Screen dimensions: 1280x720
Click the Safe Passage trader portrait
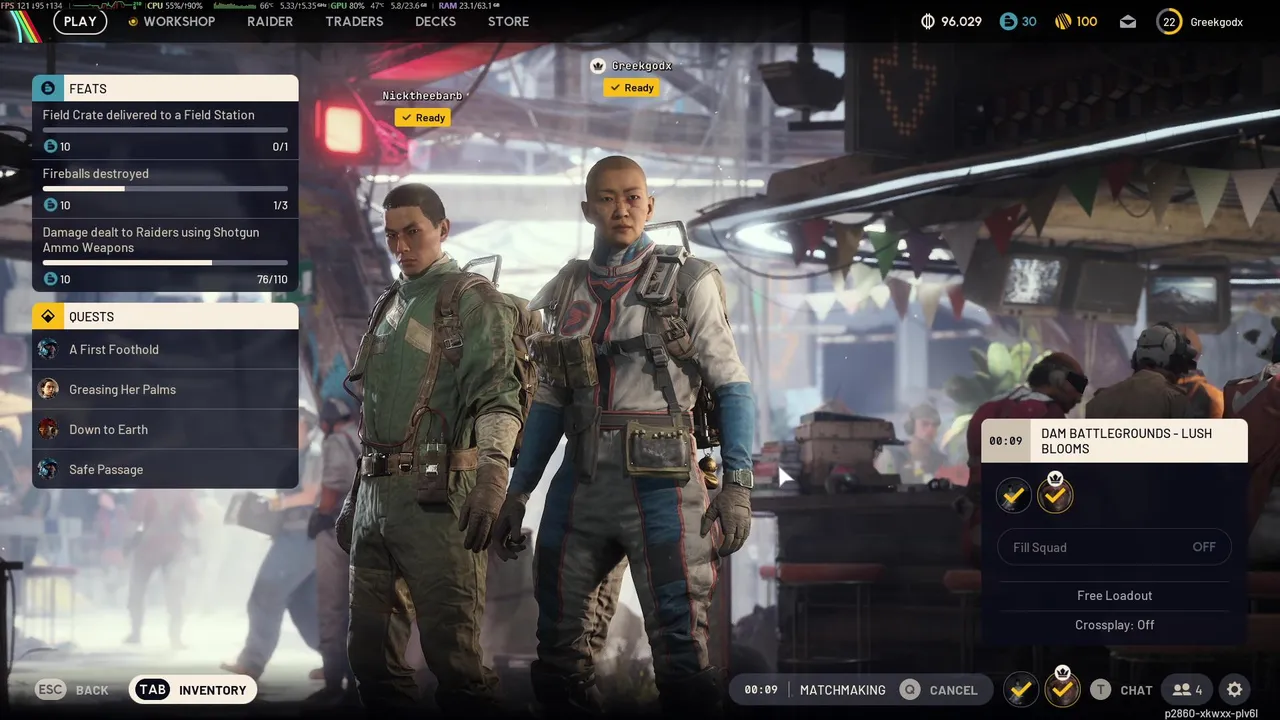tap(48, 469)
